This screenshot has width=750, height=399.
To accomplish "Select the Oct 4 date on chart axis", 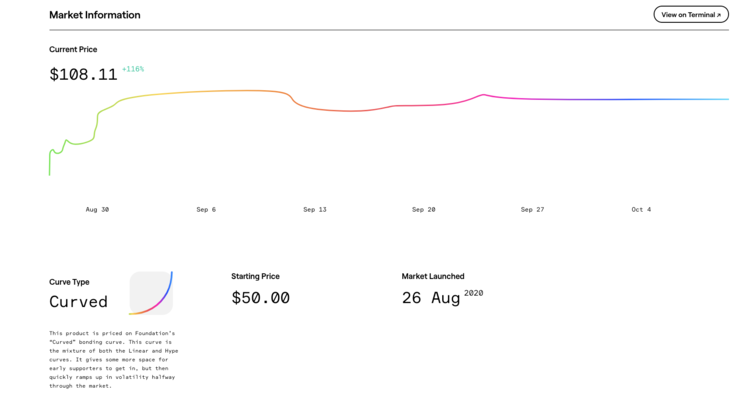I will point(641,210).
